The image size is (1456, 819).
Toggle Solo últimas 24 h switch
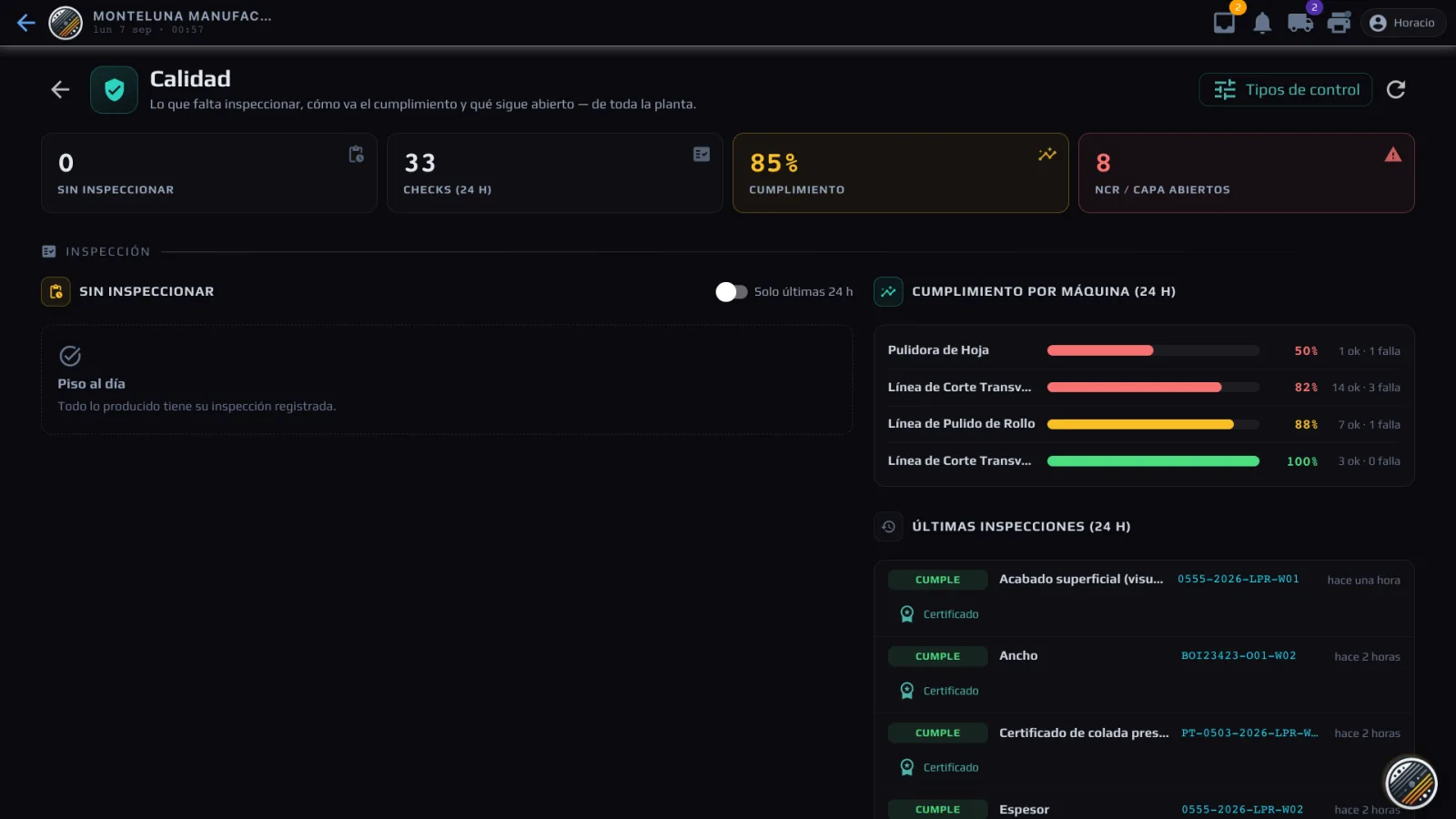click(732, 291)
